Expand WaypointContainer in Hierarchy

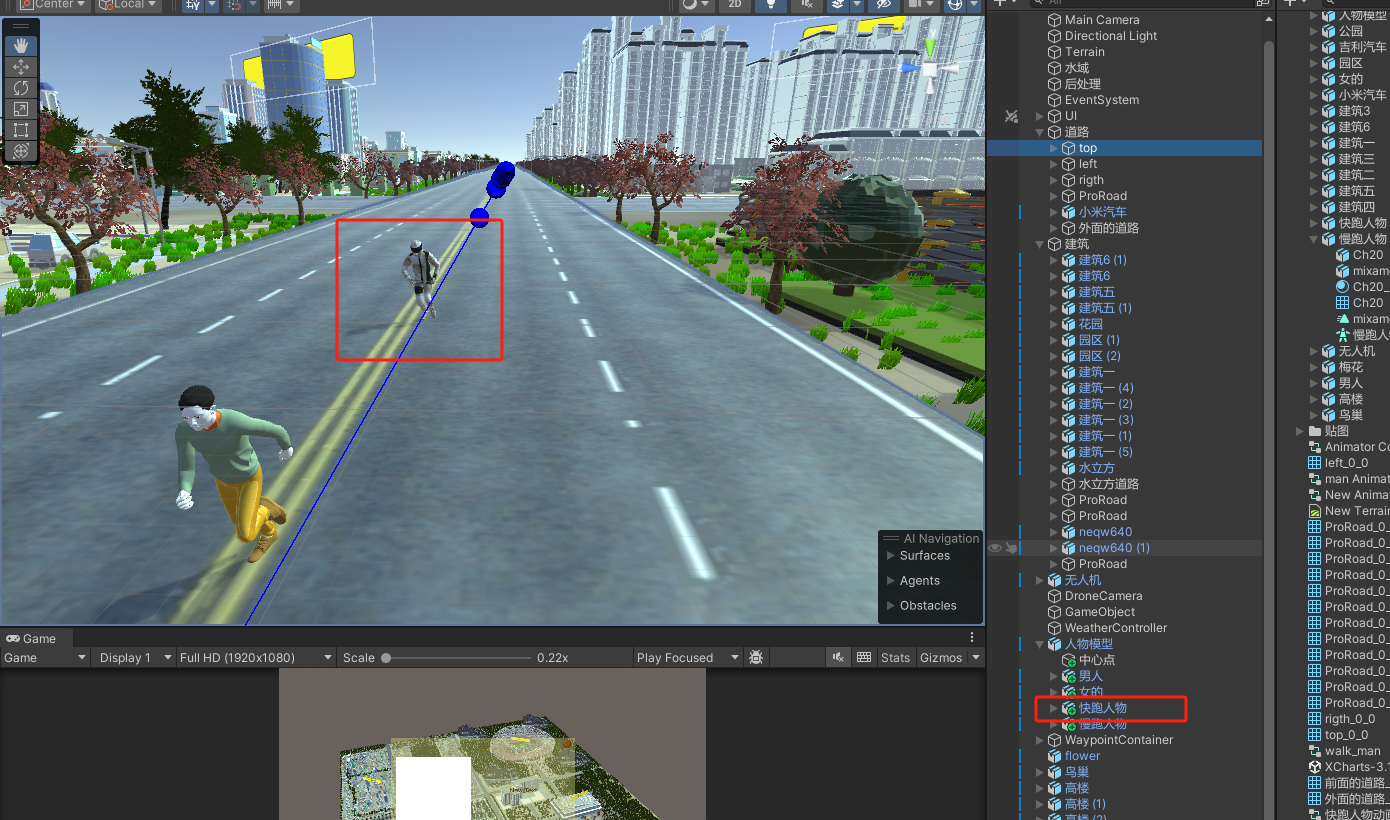[1040, 740]
